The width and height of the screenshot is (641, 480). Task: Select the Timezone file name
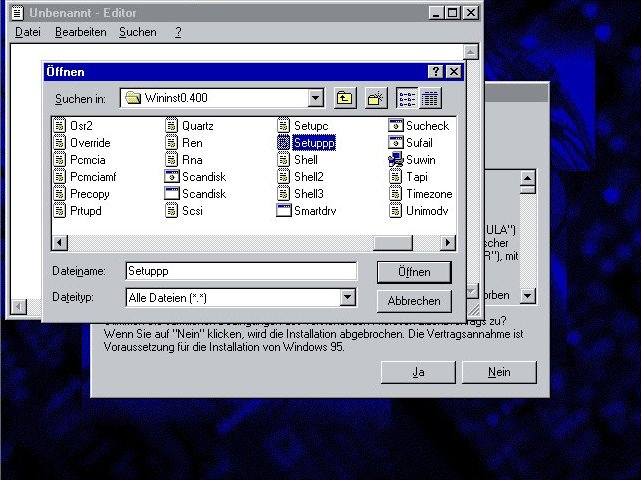[429, 194]
